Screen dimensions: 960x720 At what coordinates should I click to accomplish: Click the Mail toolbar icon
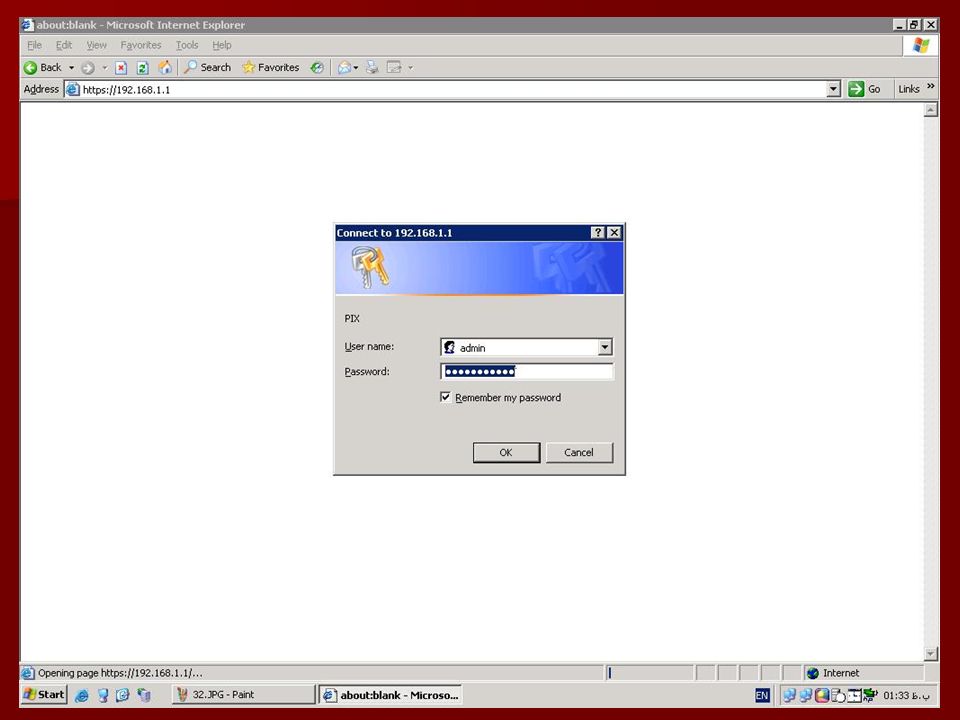[345, 67]
